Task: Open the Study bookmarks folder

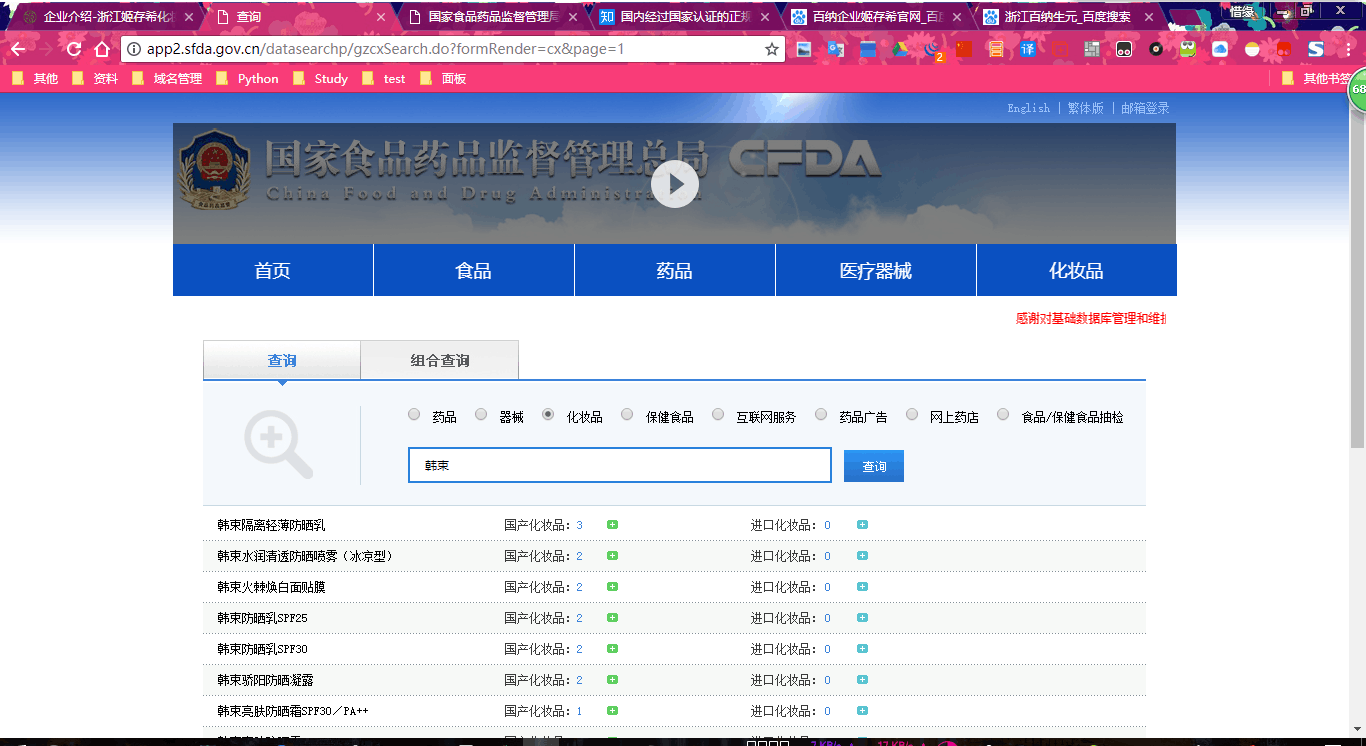Action: [x=320, y=78]
